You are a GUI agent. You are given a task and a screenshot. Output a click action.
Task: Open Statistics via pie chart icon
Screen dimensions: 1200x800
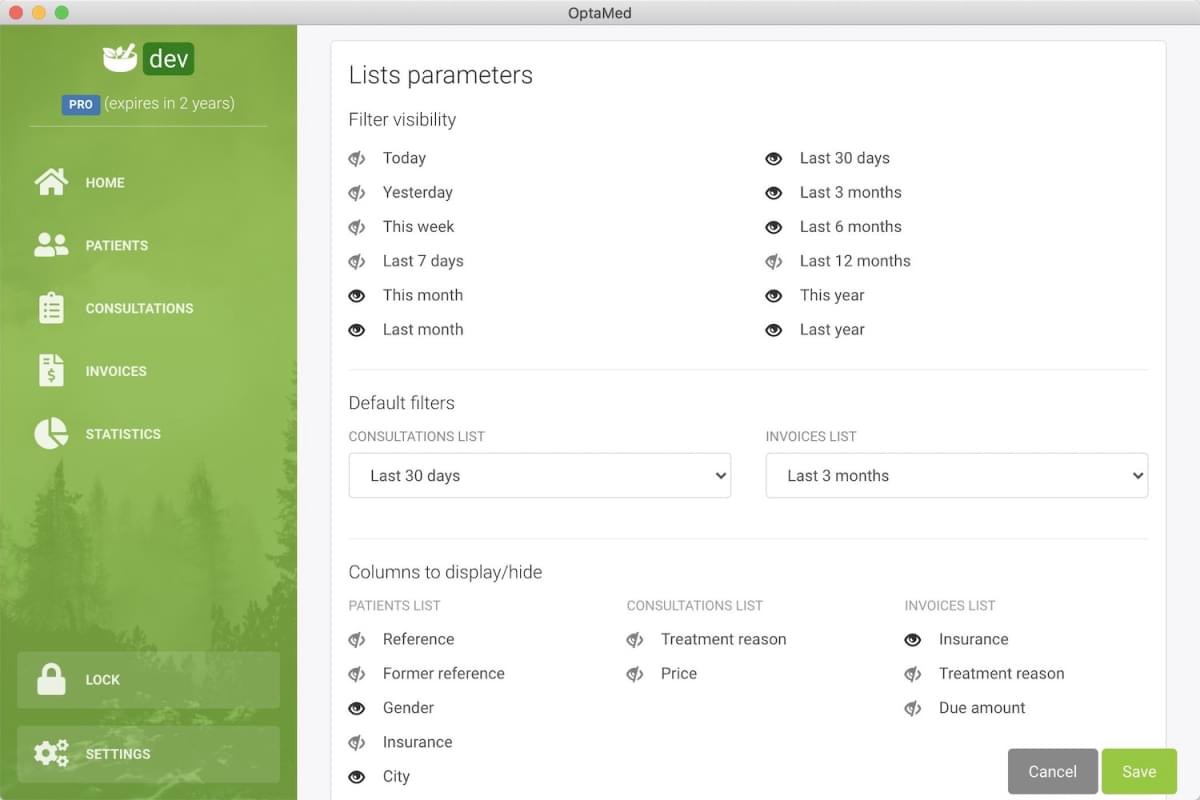click(50, 433)
